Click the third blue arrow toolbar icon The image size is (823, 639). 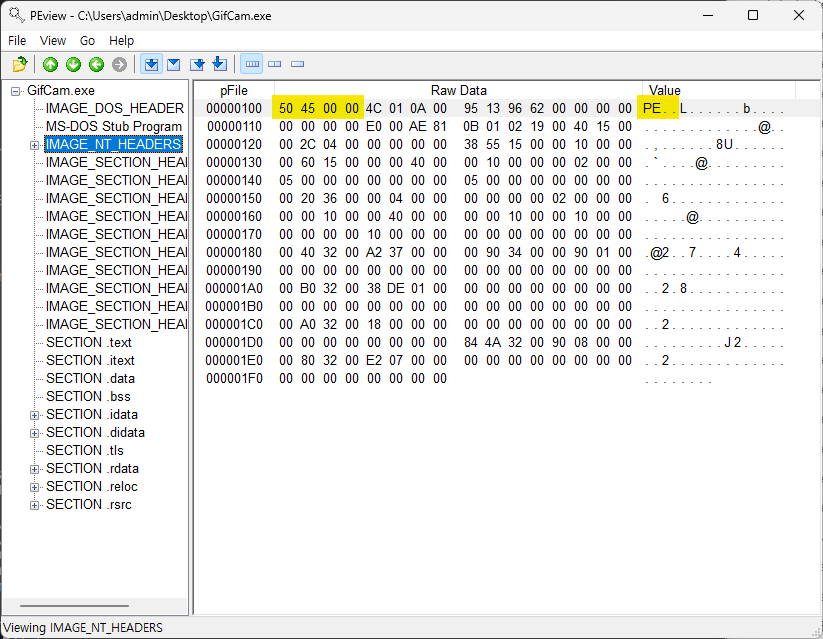pos(197,65)
